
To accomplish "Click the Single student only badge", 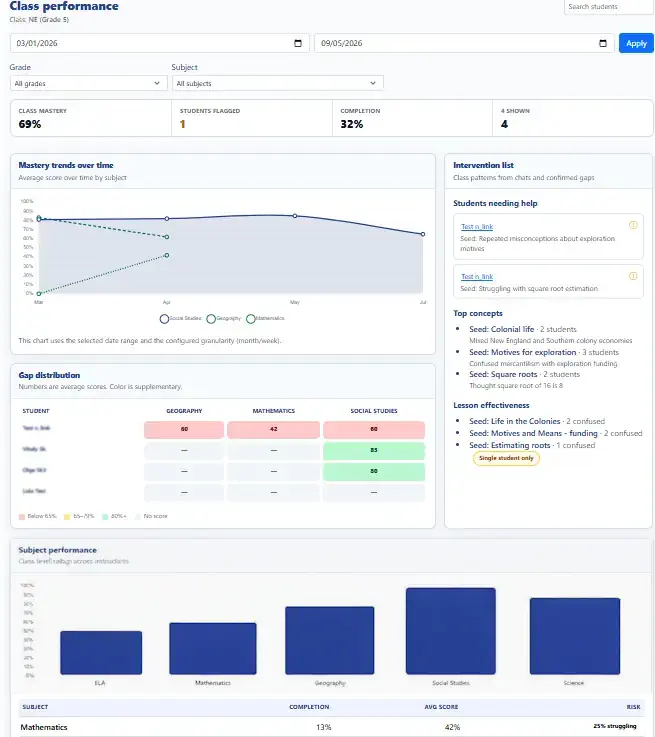I will point(506,458).
